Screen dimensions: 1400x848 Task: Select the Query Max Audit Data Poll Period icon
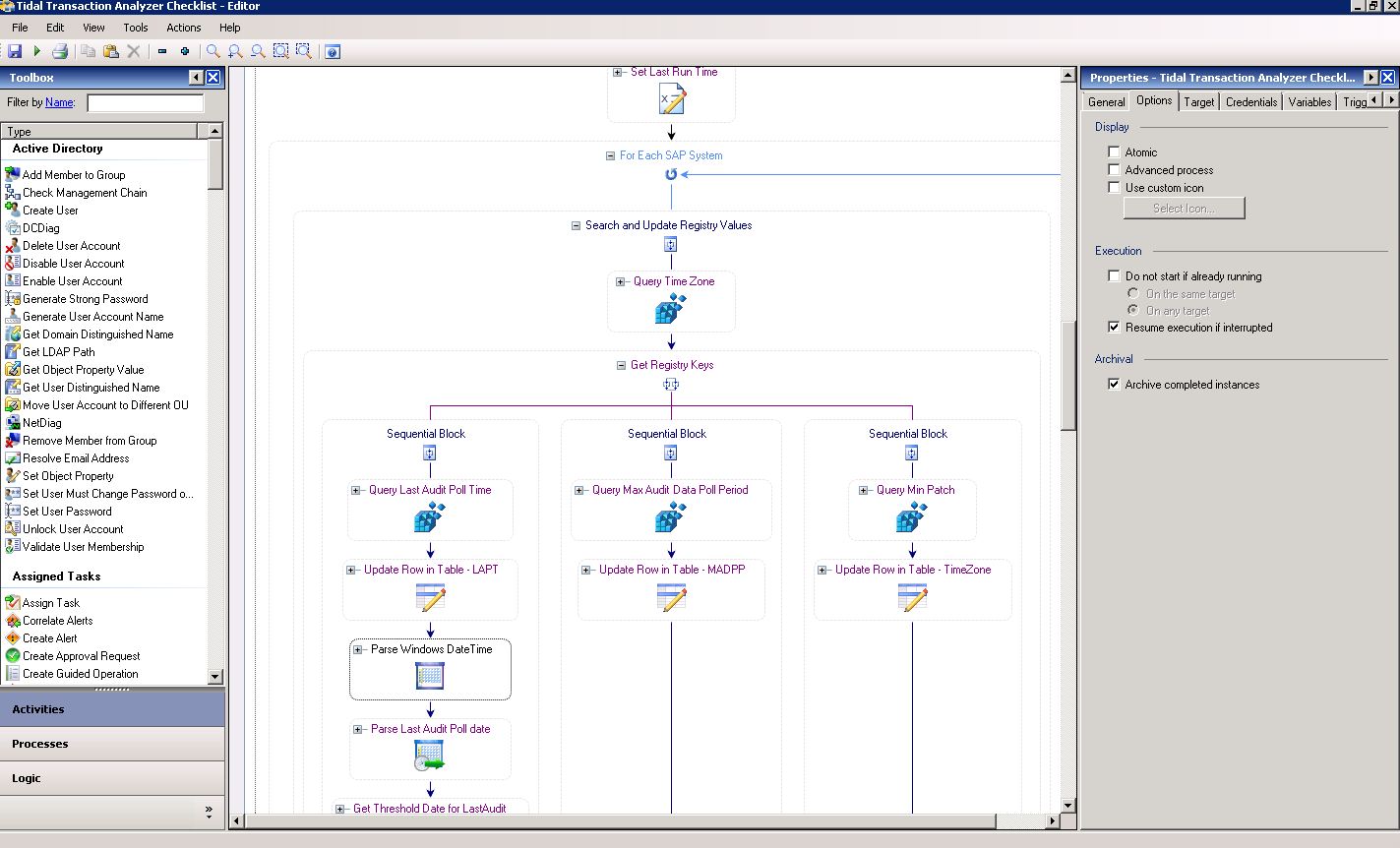tap(671, 516)
